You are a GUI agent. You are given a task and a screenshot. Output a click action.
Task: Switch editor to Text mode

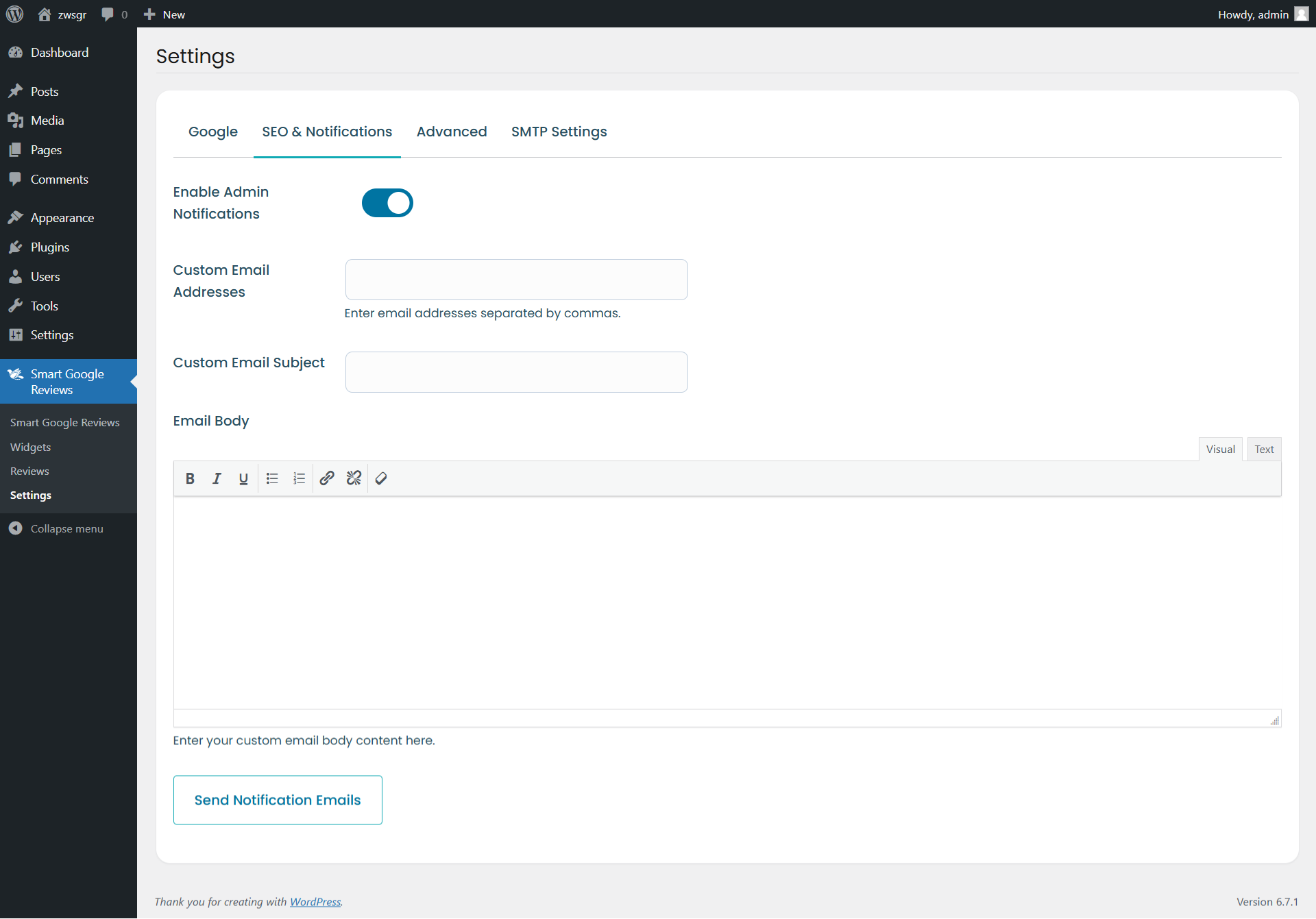tap(1264, 450)
